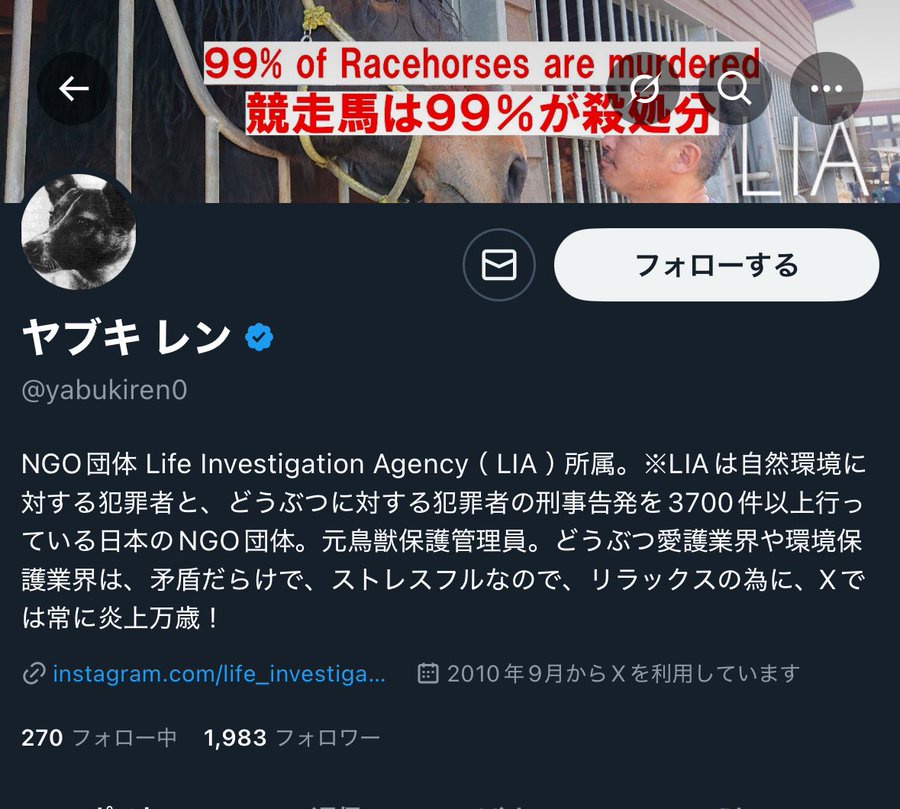This screenshot has width=900, height=809.
Task: View the 270 フォロー中 following list
Action: pyautogui.click(x=99, y=738)
